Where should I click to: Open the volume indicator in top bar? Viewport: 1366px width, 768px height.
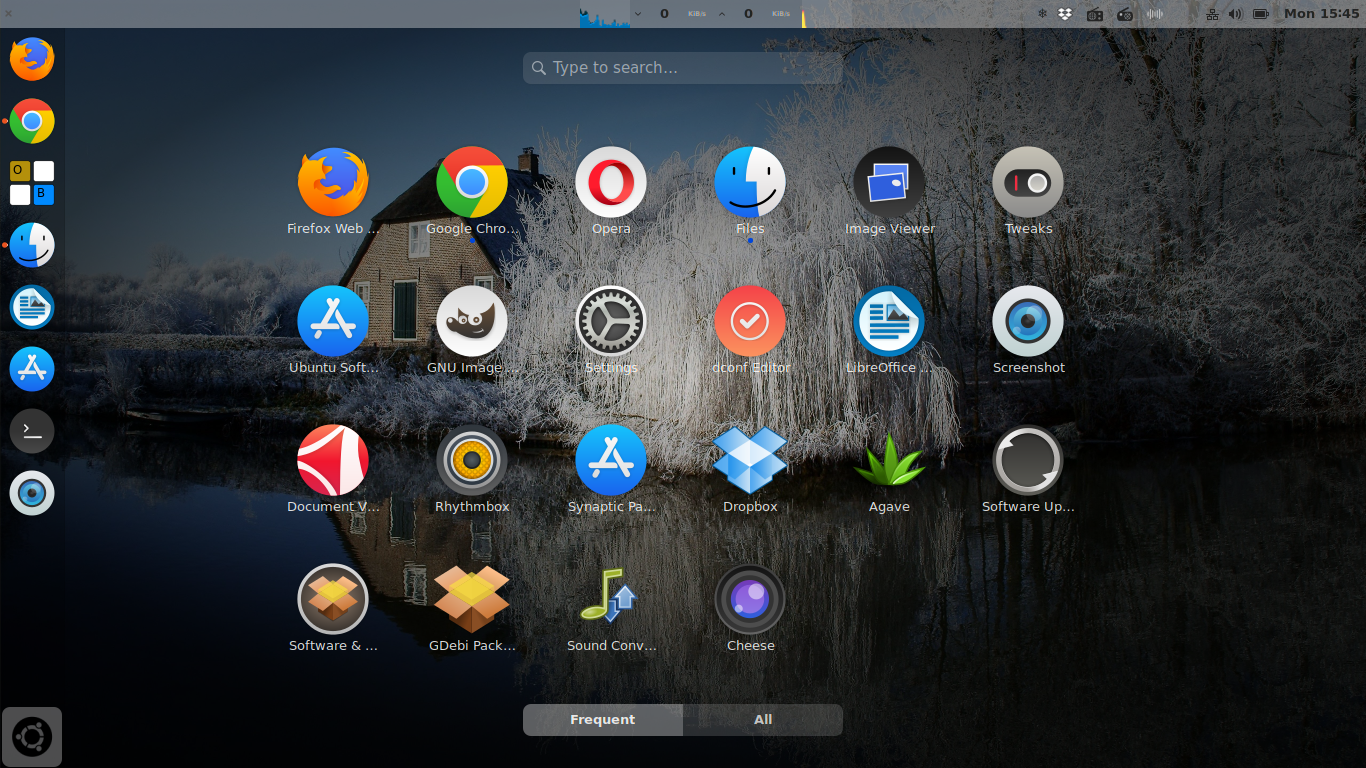click(1235, 14)
